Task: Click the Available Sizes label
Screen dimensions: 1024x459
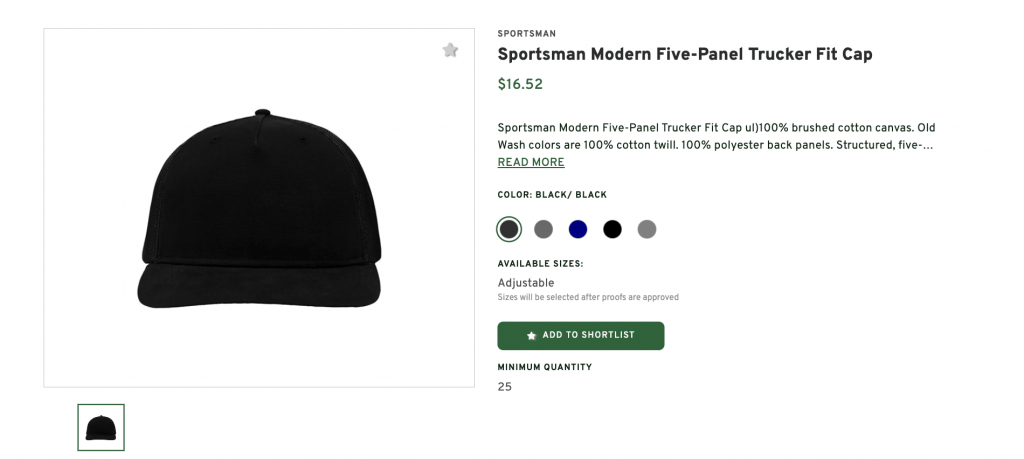Action: (x=540, y=264)
